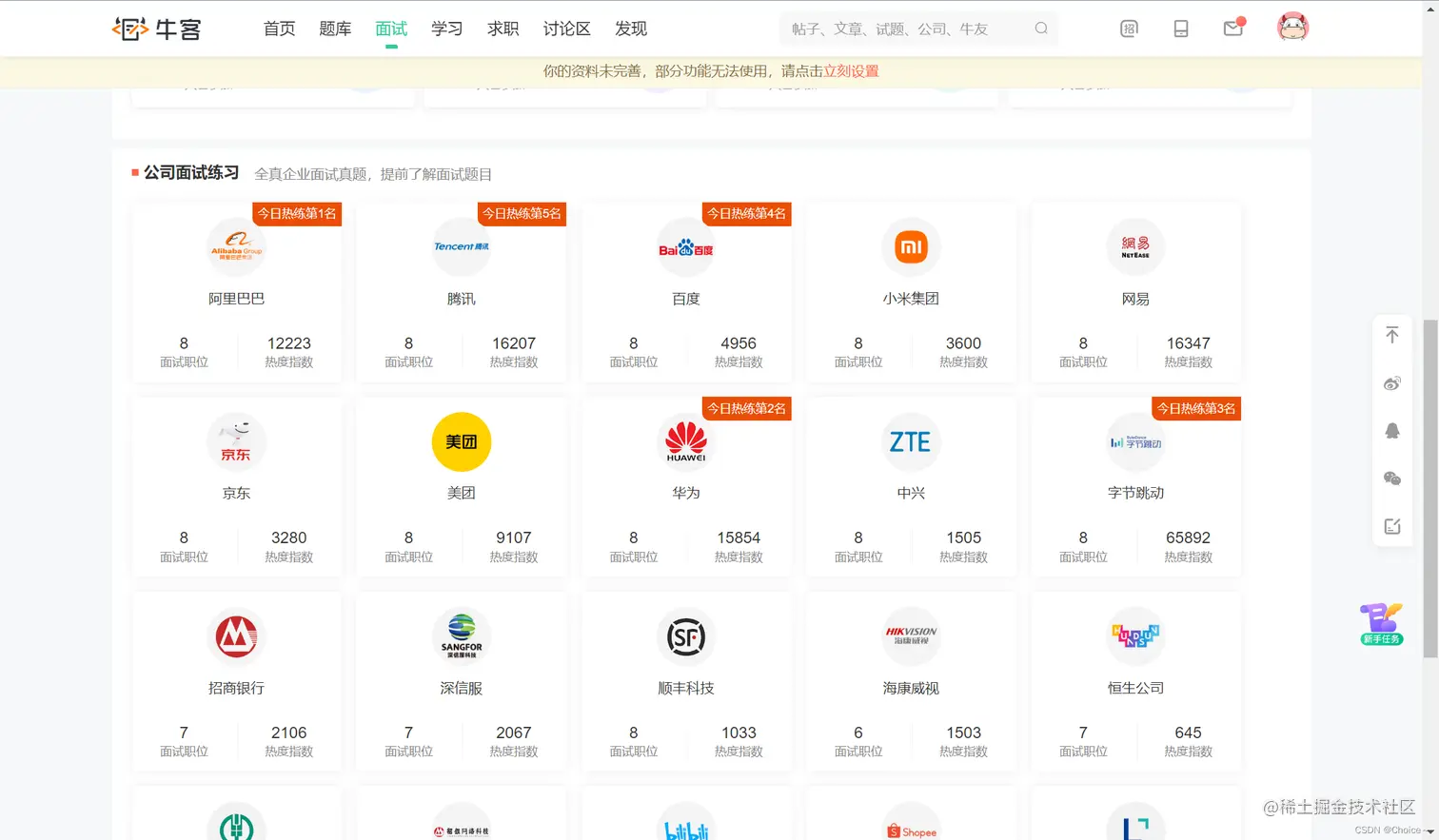The width and height of the screenshot is (1439, 840).
Task: Click the Weibo icon in side toolbar
Action: point(1392,383)
